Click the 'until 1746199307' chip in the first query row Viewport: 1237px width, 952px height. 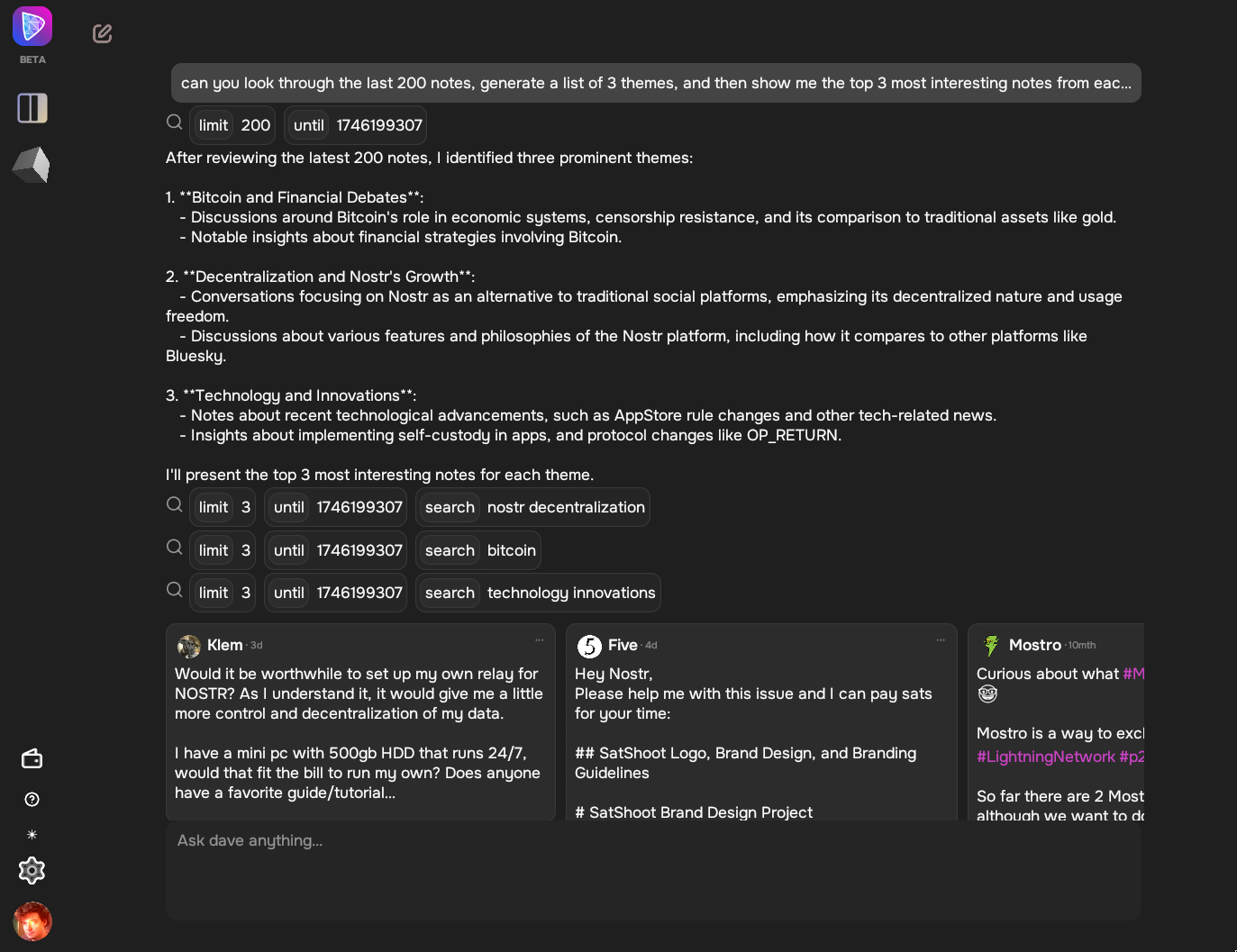tap(356, 125)
